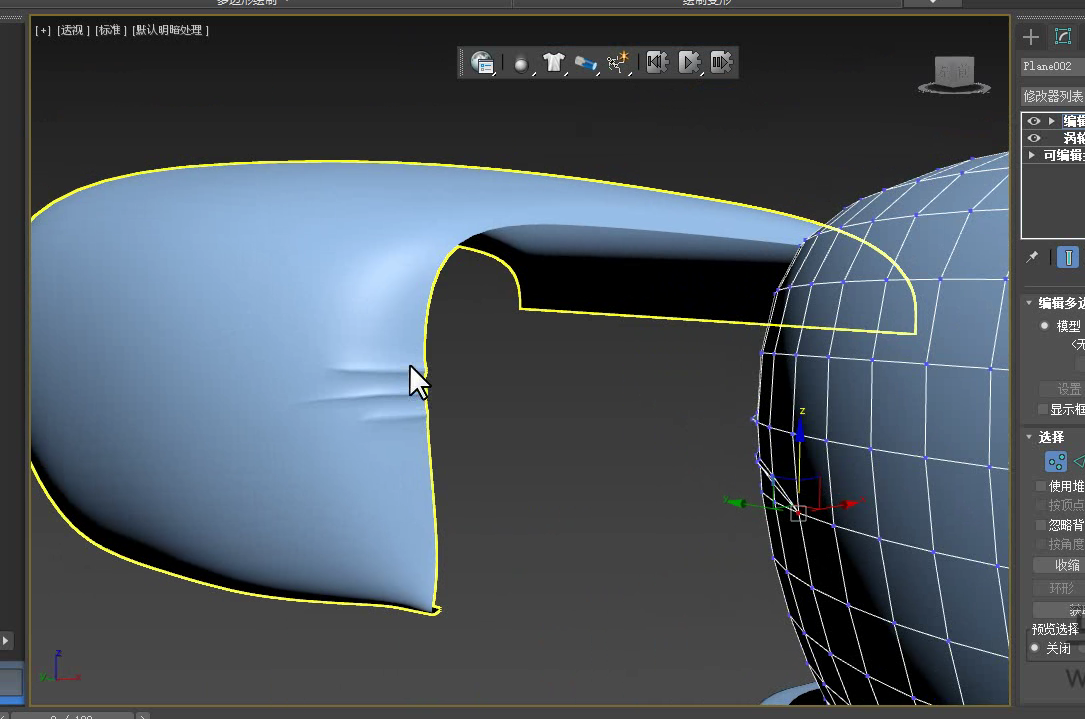Click the Plane002 object name field

pyautogui.click(x=1053, y=66)
